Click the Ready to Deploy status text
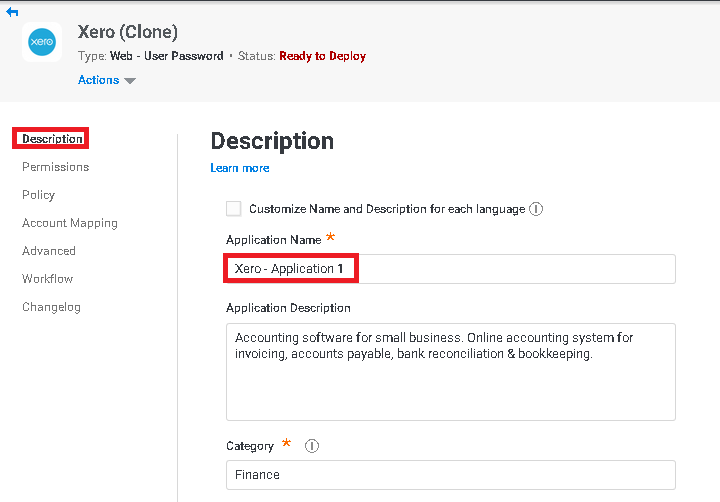This screenshot has height=502, width=720. pos(322,56)
